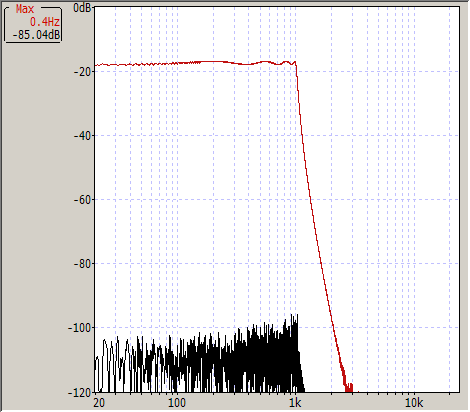Click the -40 dB axis label

[x=82, y=136]
